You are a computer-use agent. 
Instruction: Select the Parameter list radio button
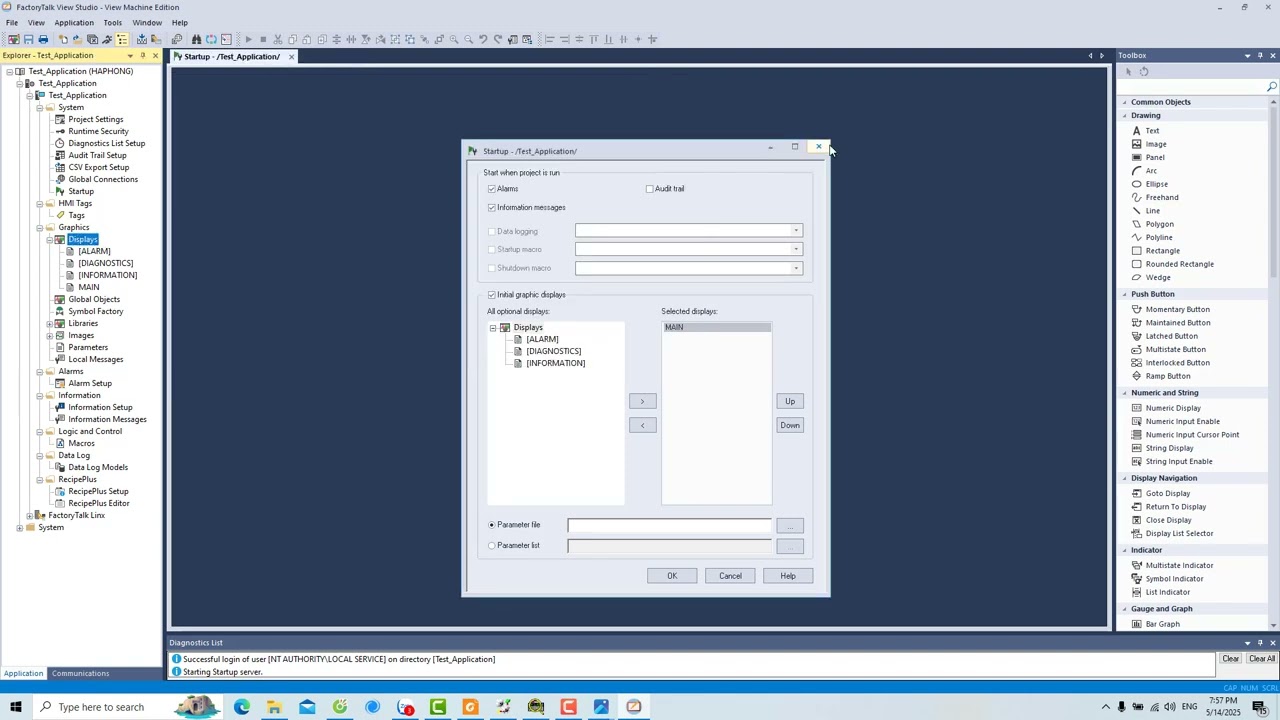pos(492,546)
